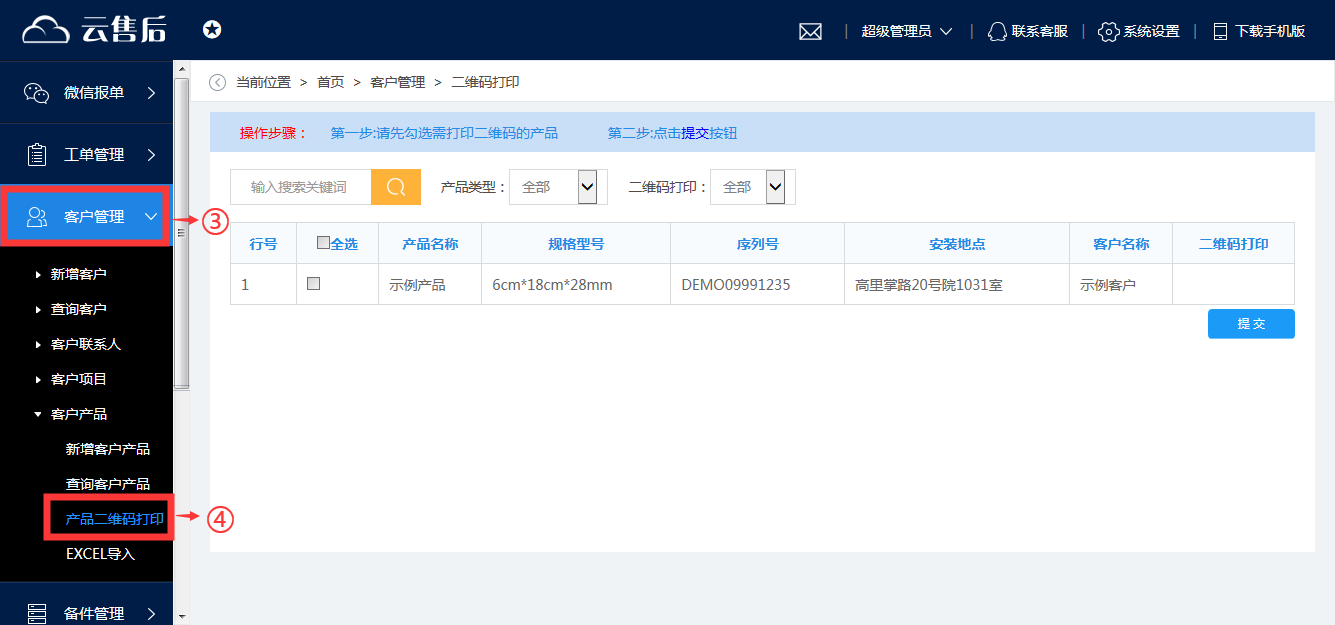Image resolution: width=1335 pixels, height=625 pixels.
Task: Click the sidebar scrollbar up arrow
Action: click(x=182, y=68)
